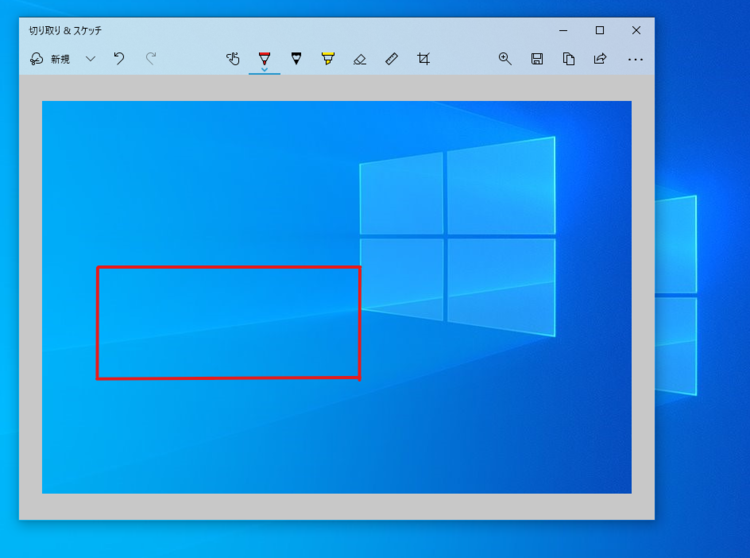Click the captured screenshot canvas

(337, 297)
